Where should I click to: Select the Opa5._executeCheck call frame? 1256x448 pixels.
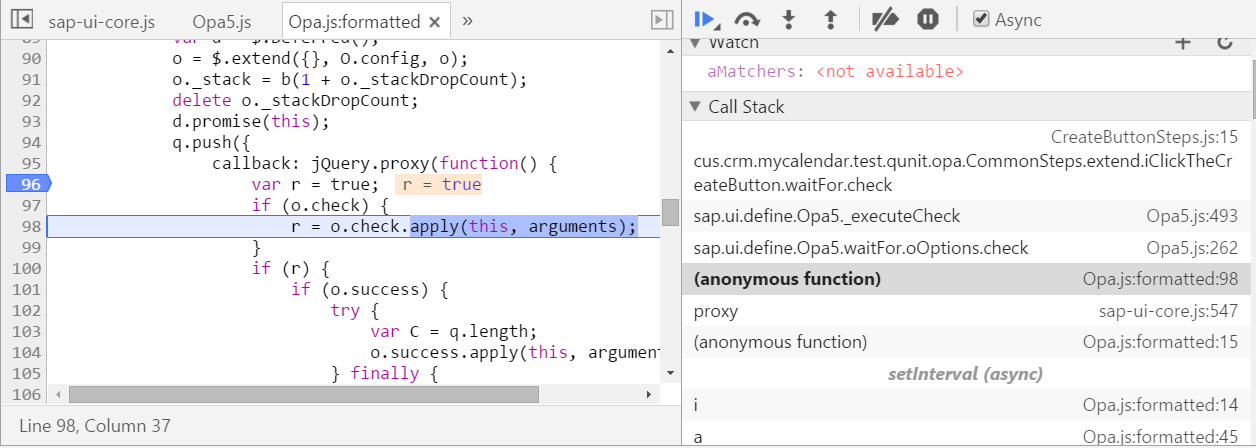[965, 216]
